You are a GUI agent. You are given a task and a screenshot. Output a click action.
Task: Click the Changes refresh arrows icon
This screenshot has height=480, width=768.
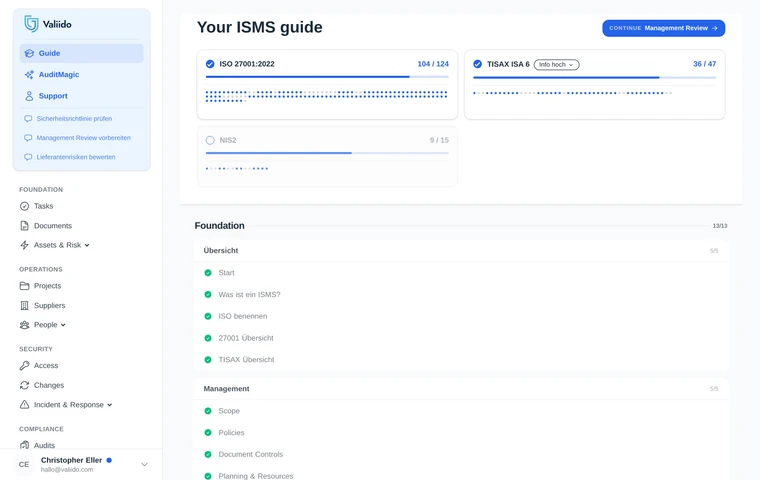[x=24, y=385]
